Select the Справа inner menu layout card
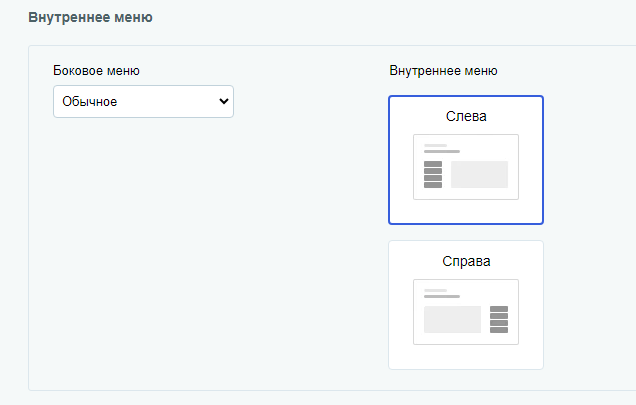The image size is (636, 405). (x=466, y=305)
